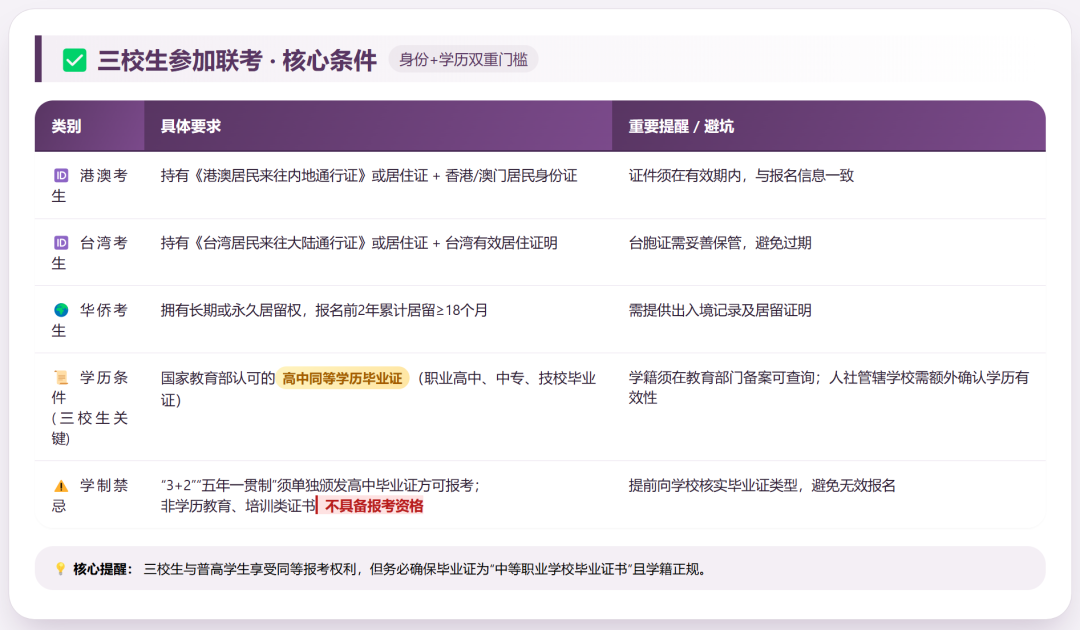Click the yellow highlighted 高中同等学历毕业证 text
1080x630 pixels.
point(342,378)
